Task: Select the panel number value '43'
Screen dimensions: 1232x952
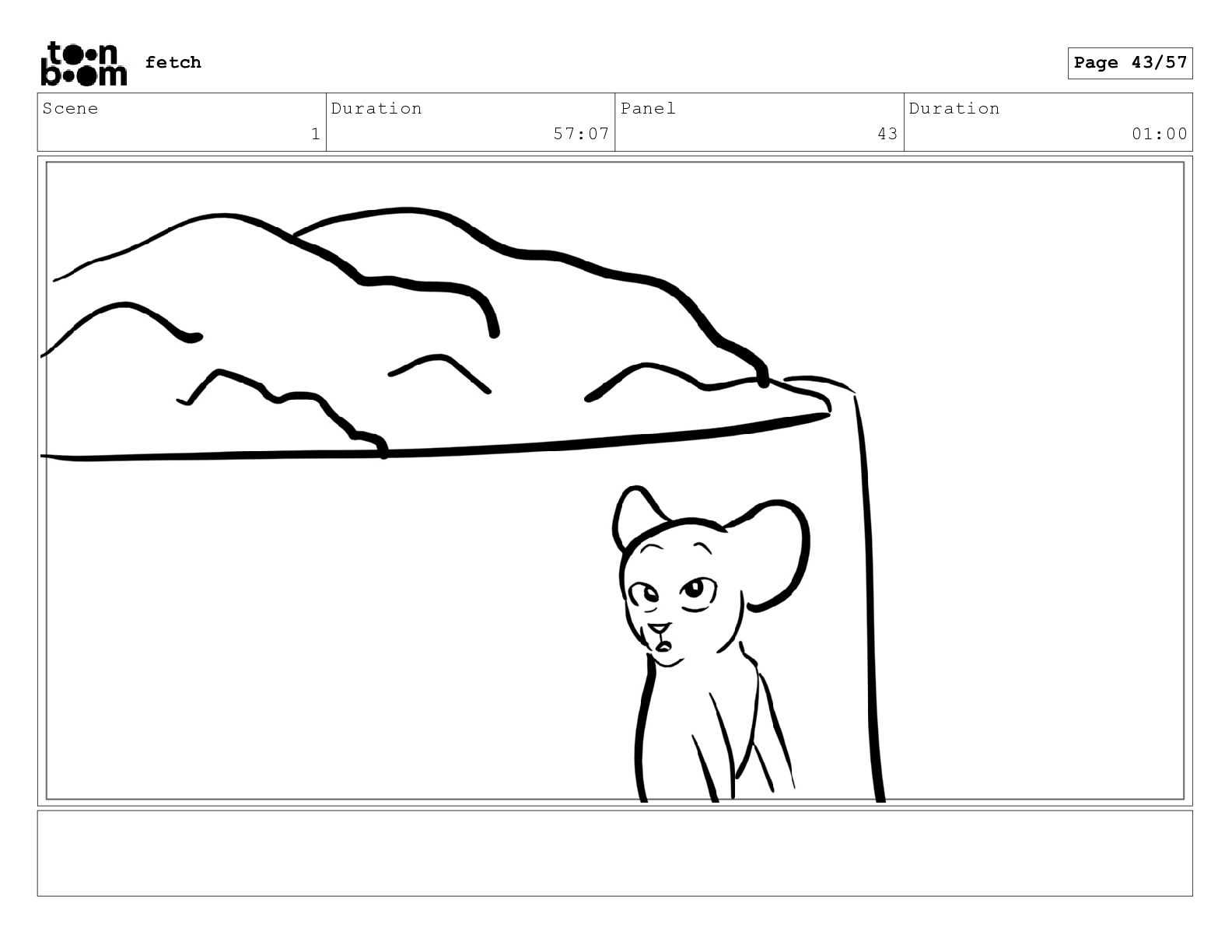Action: 887,134
